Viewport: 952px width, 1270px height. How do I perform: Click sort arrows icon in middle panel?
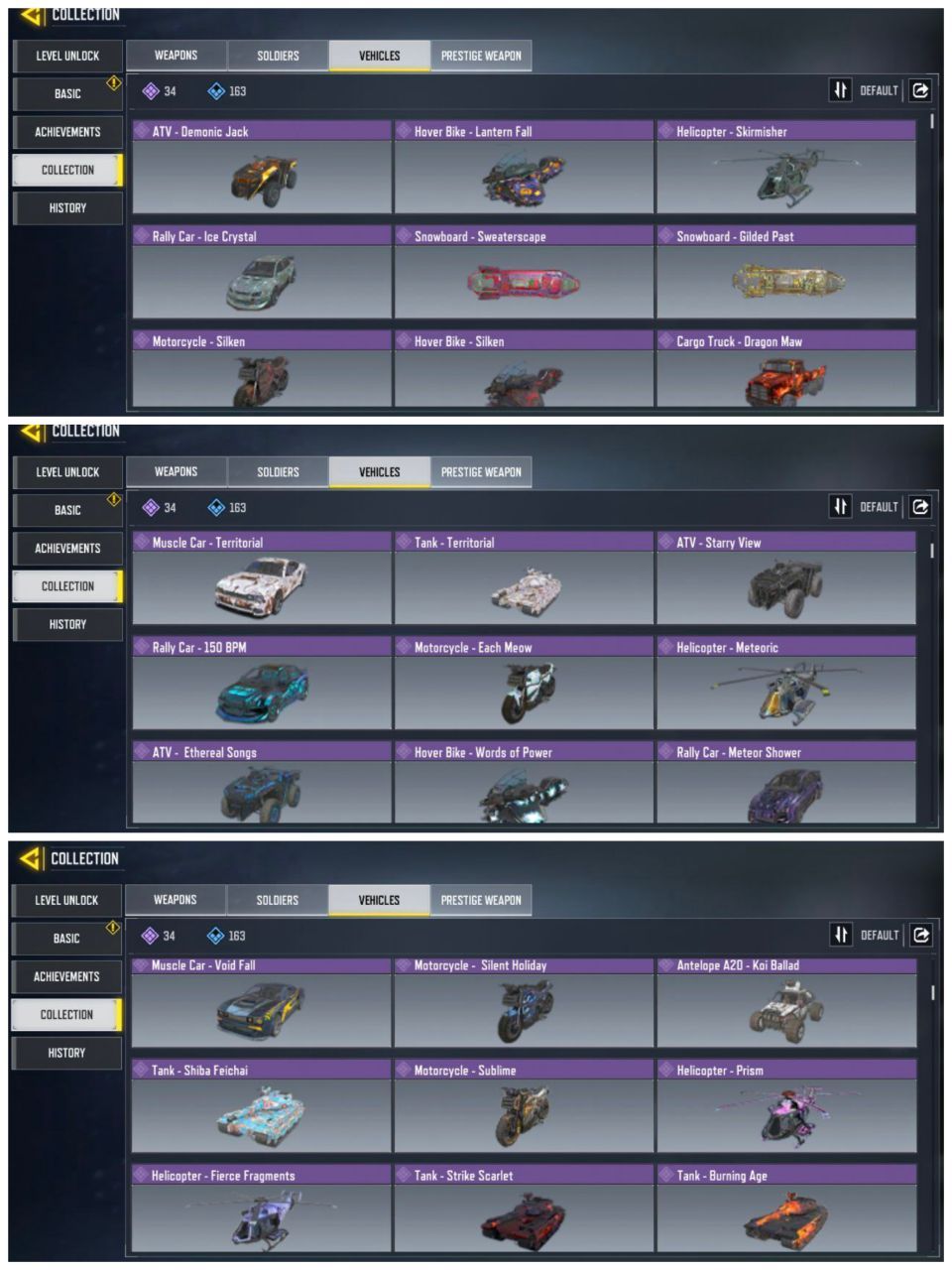tap(841, 506)
